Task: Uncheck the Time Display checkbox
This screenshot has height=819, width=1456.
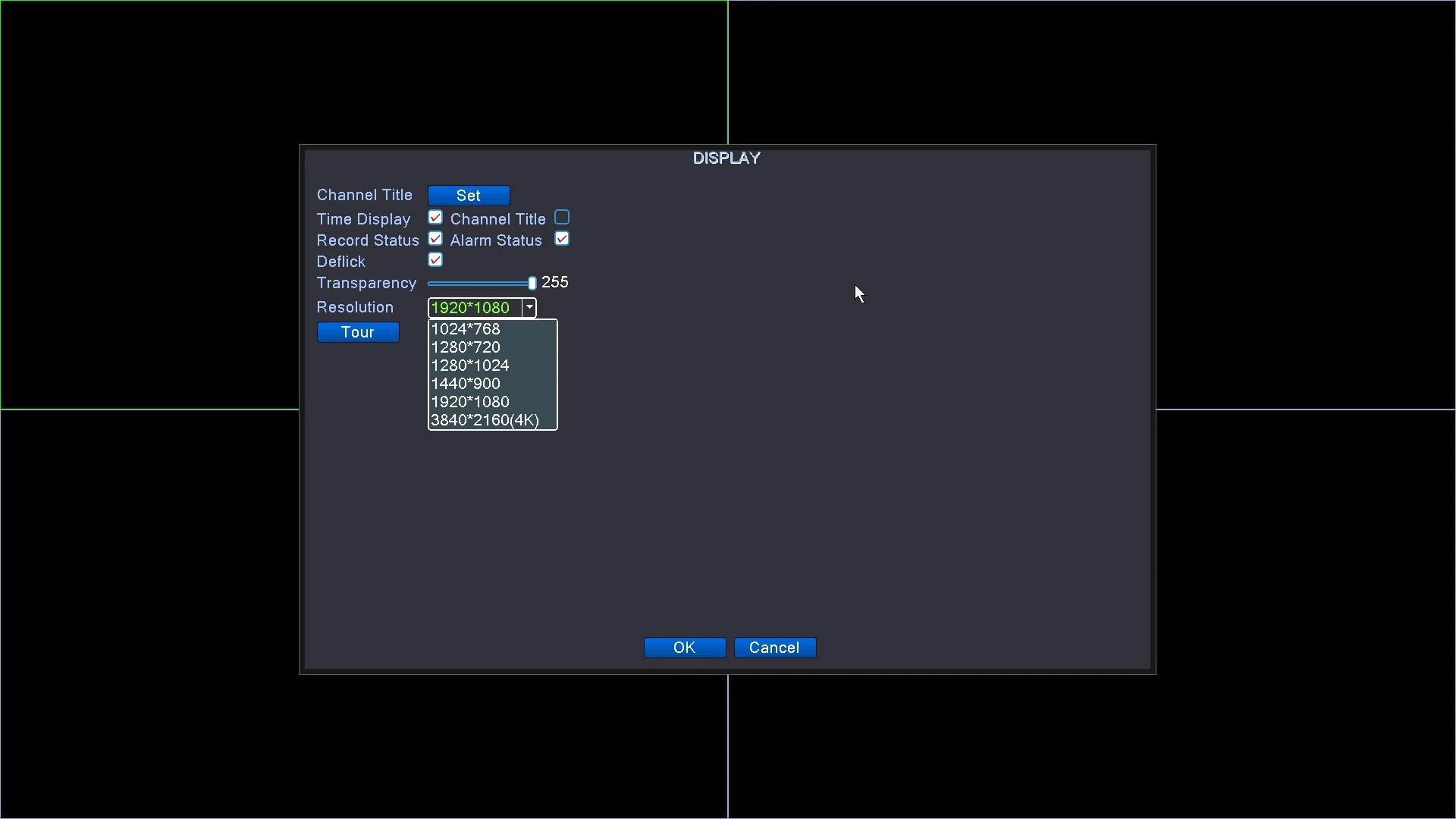Action: (x=435, y=218)
